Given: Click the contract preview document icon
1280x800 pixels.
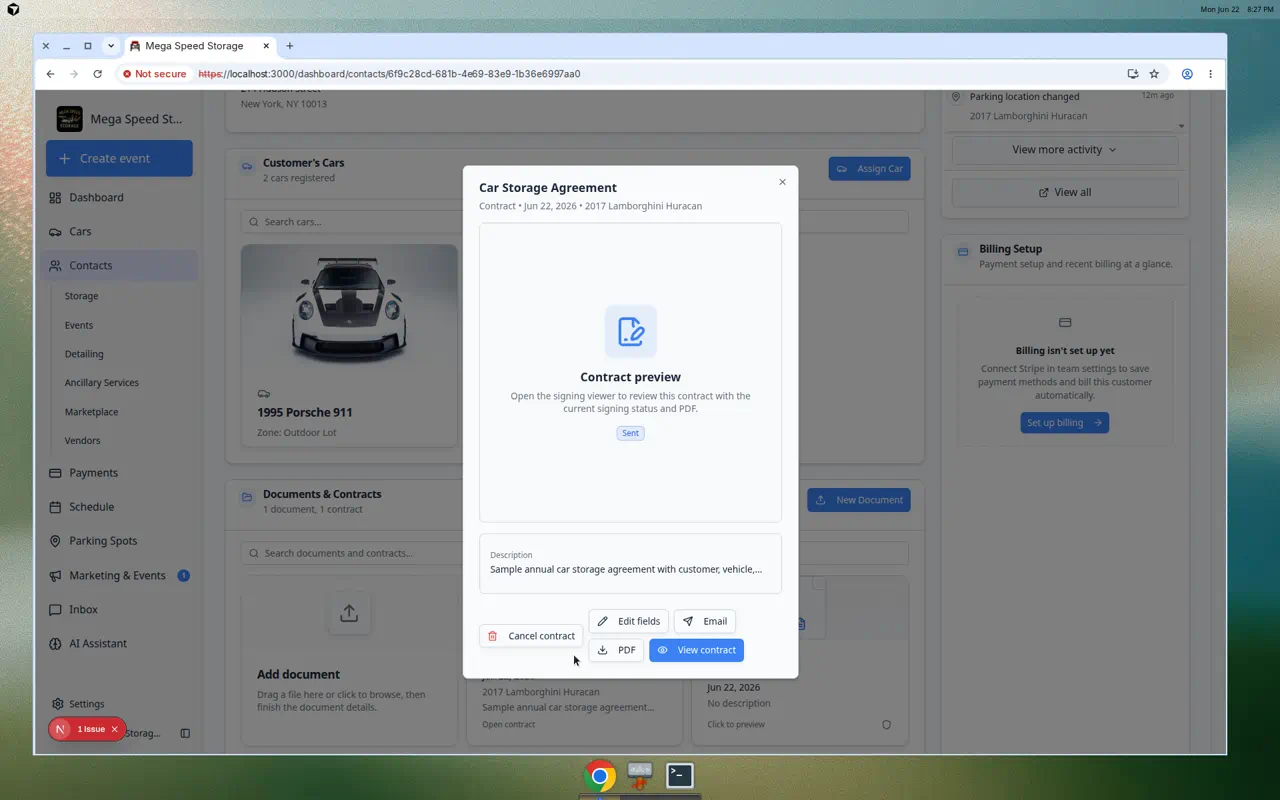Looking at the screenshot, I should click(x=631, y=331).
